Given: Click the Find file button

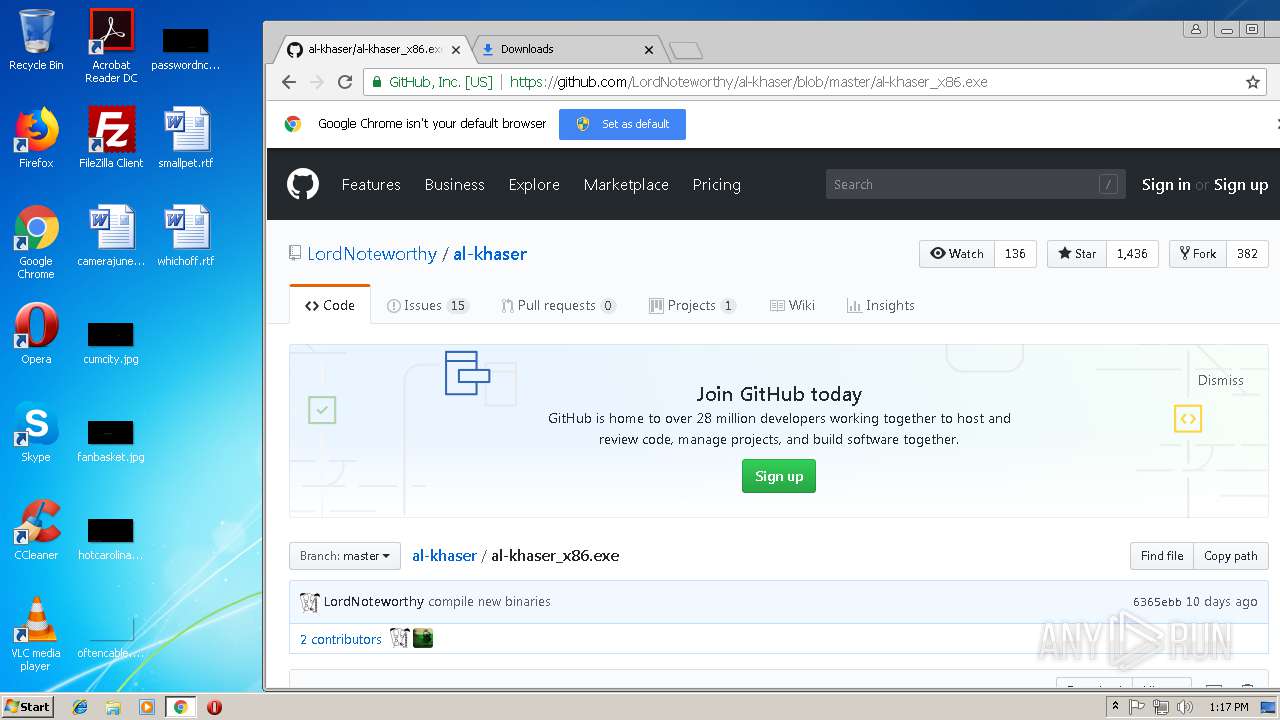Looking at the screenshot, I should 1161,556.
